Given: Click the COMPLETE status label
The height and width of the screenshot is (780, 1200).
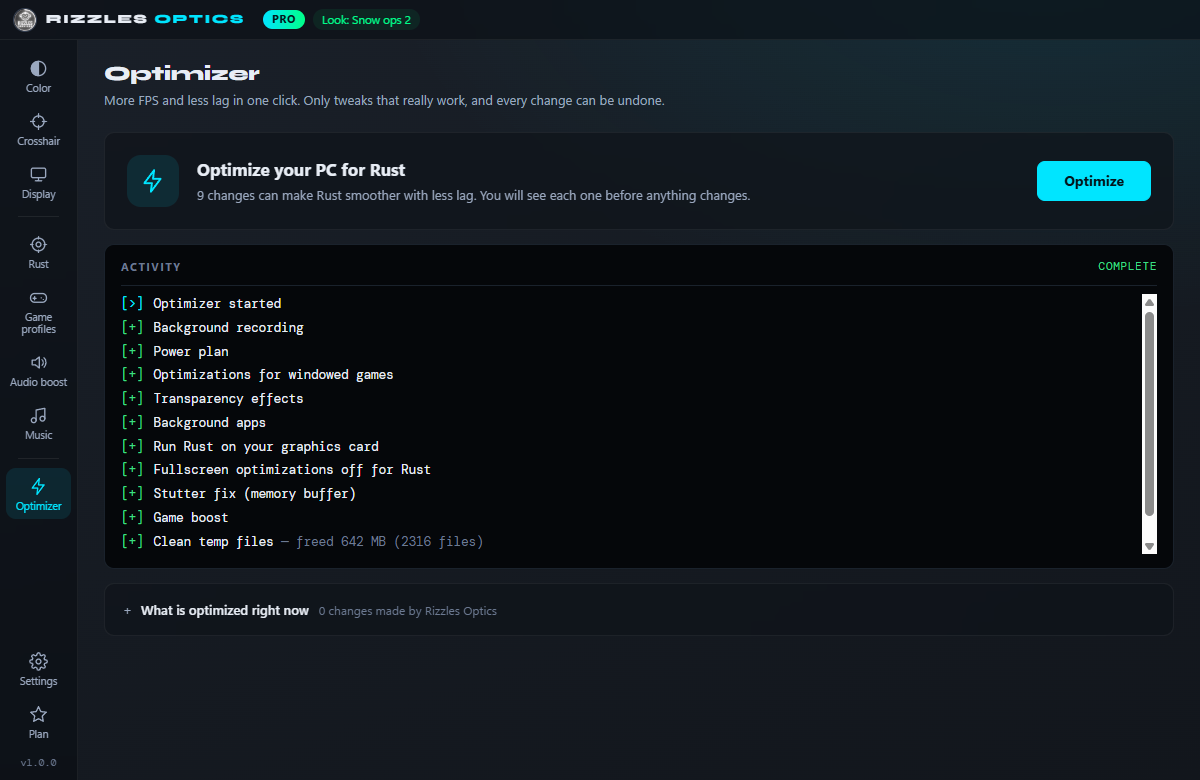Looking at the screenshot, I should (x=1127, y=266).
